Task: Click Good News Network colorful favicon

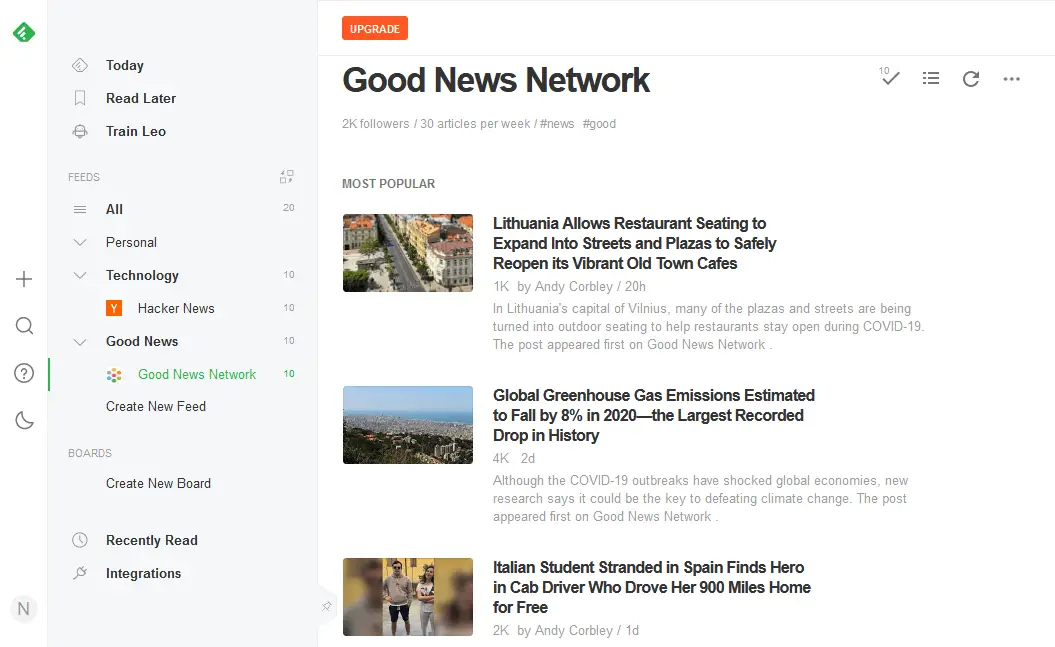Action: pos(114,375)
